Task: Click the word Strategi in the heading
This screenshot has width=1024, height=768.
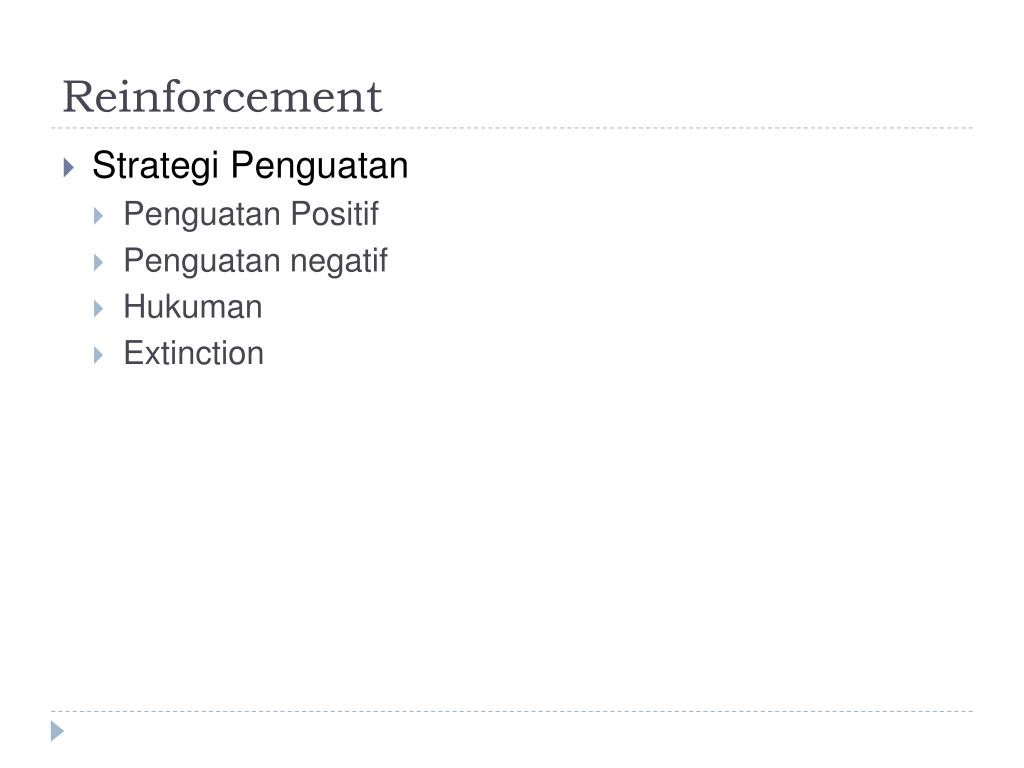Action: coord(155,166)
